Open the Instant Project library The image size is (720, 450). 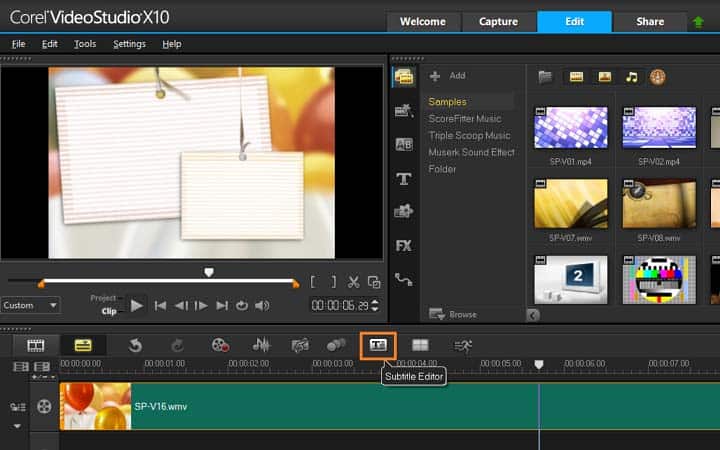click(404, 111)
